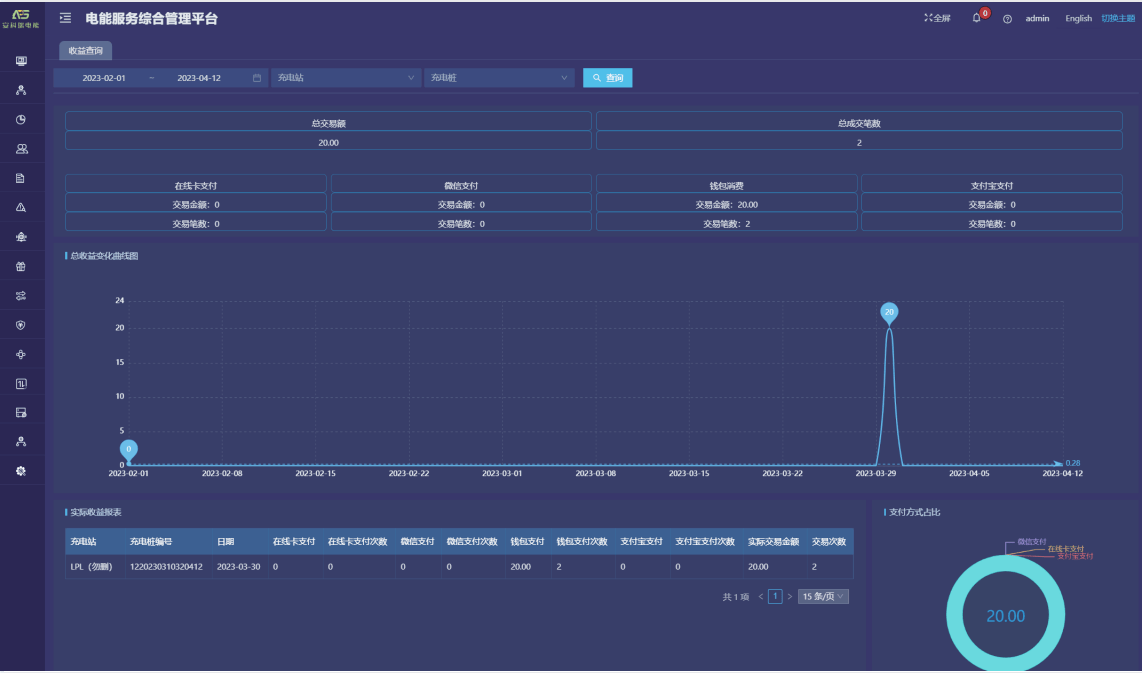
Task: Open the notification bell icon
Action: click(x=977, y=18)
